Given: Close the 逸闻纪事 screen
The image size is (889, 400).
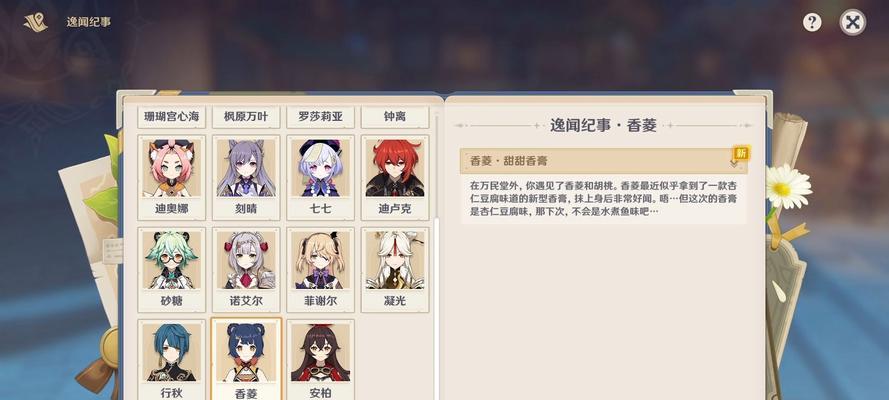Looking at the screenshot, I should click(852, 23).
